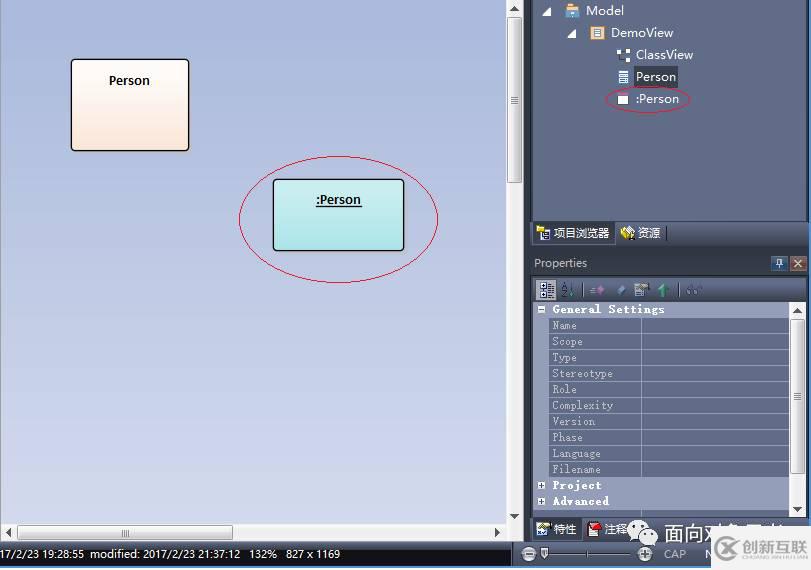
Task: Switch to the 资源 tab
Action: coord(641,233)
